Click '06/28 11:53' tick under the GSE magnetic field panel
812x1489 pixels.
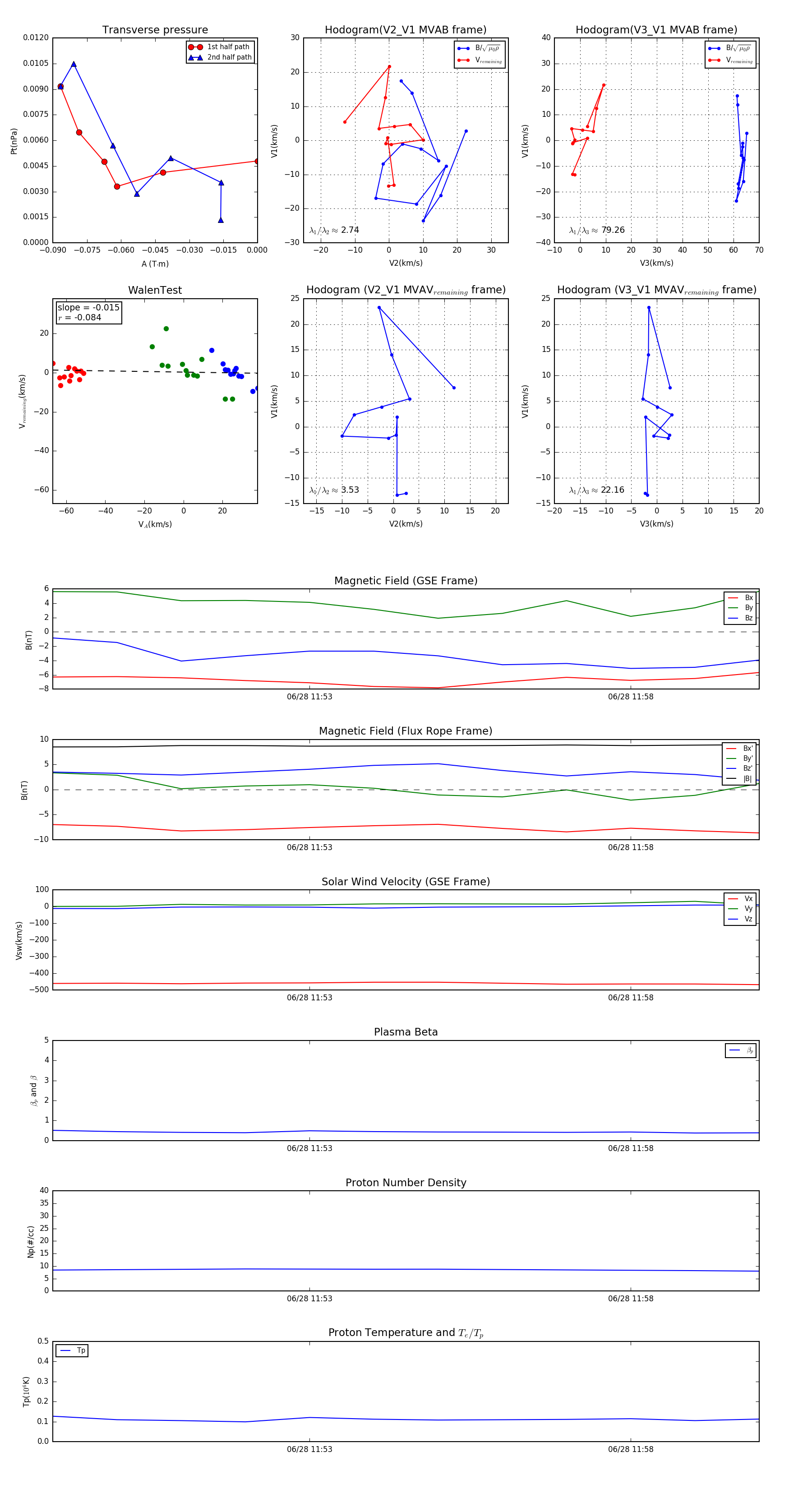[x=309, y=697]
